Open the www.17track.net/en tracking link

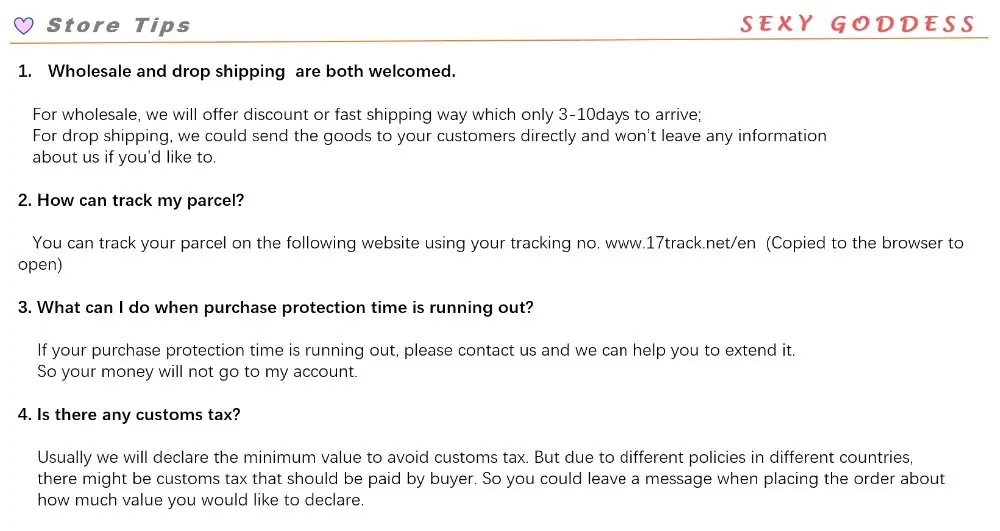pyautogui.click(x=680, y=243)
